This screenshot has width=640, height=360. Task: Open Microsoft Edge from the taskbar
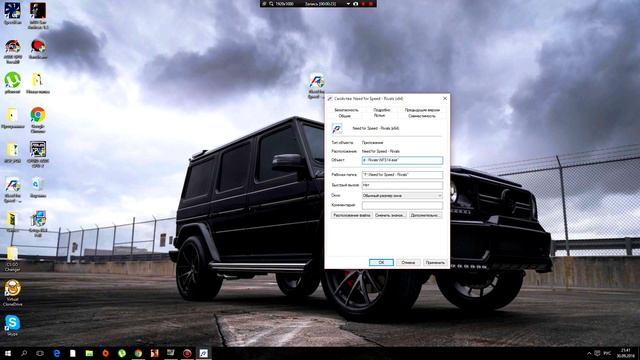click(x=57, y=353)
